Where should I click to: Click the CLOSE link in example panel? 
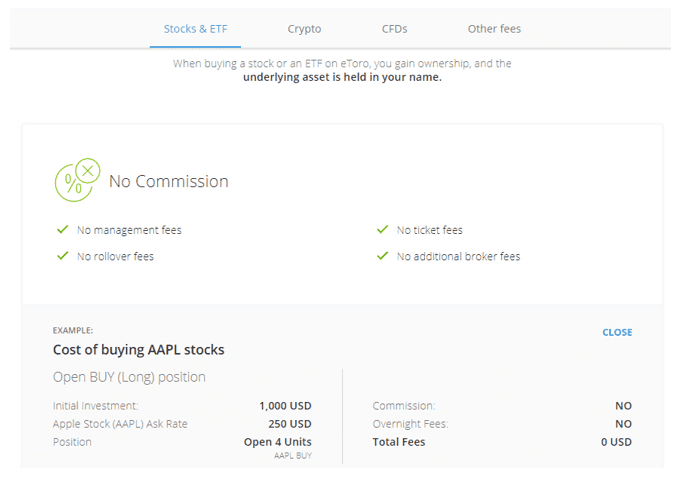click(617, 332)
